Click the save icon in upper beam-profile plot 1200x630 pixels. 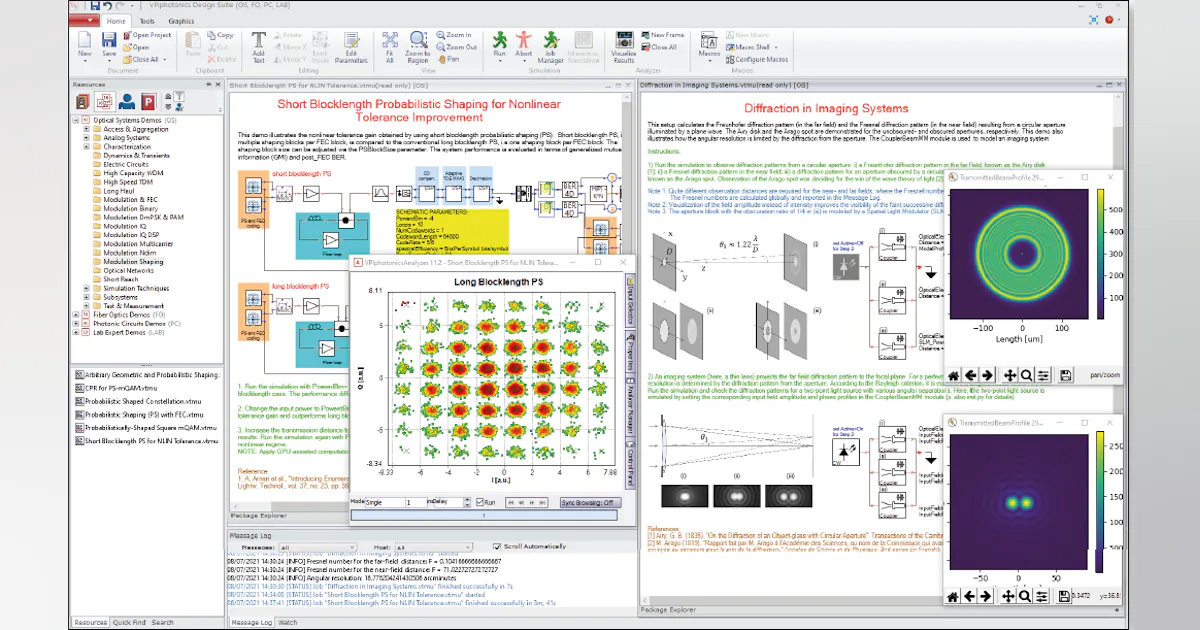coord(1066,374)
